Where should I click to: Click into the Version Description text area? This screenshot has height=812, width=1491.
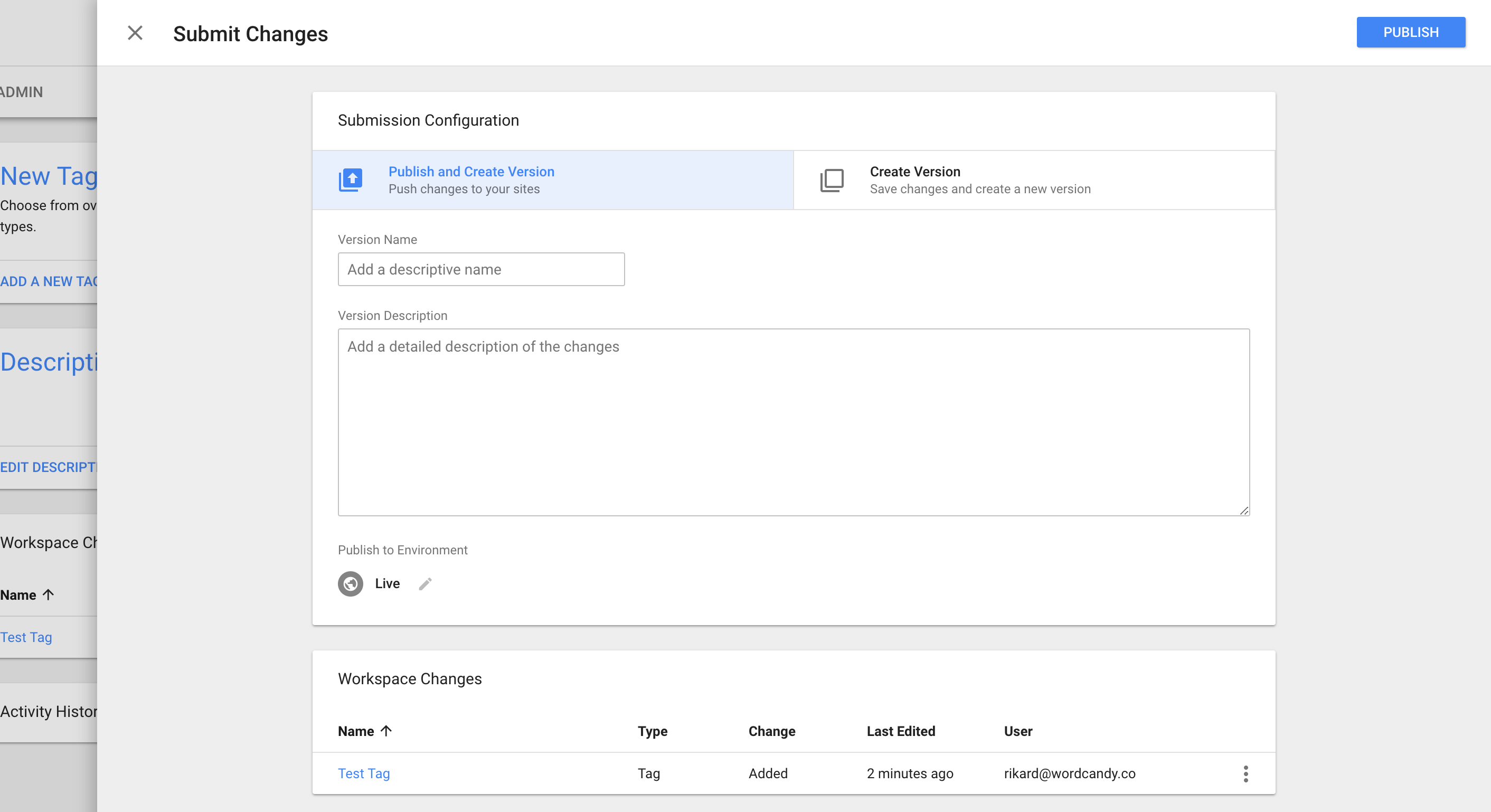coord(793,422)
